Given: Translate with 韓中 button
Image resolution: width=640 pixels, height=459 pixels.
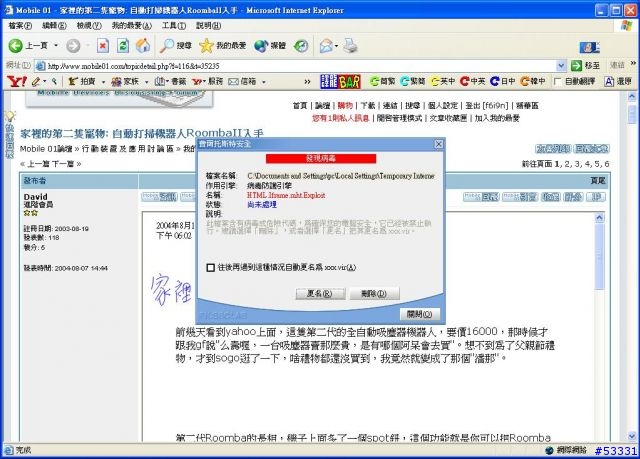Looking at the screenshot, I should pos(533,82).
